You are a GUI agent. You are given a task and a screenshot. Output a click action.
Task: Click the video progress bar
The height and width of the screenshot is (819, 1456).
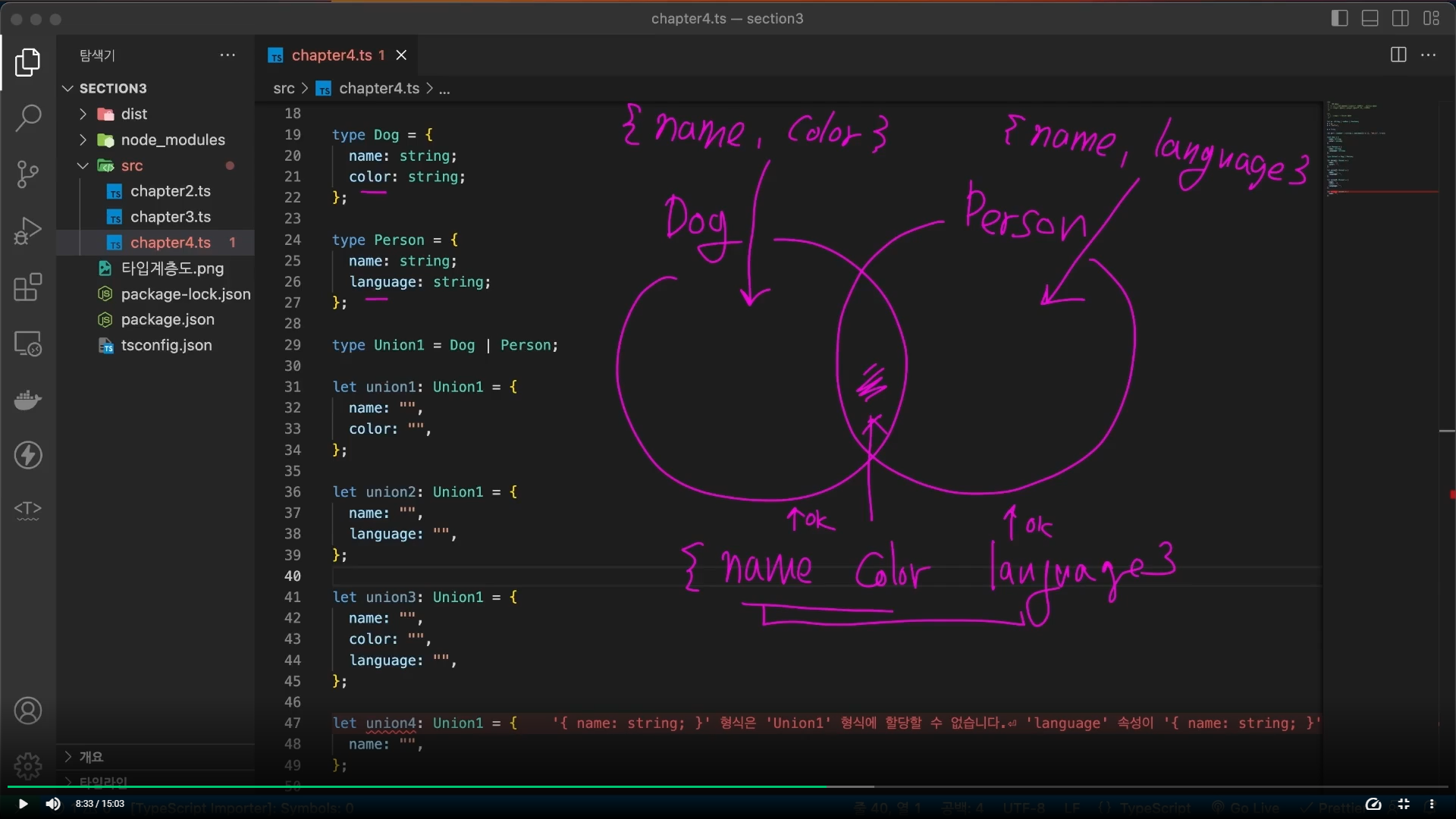(x=728, y=787)
